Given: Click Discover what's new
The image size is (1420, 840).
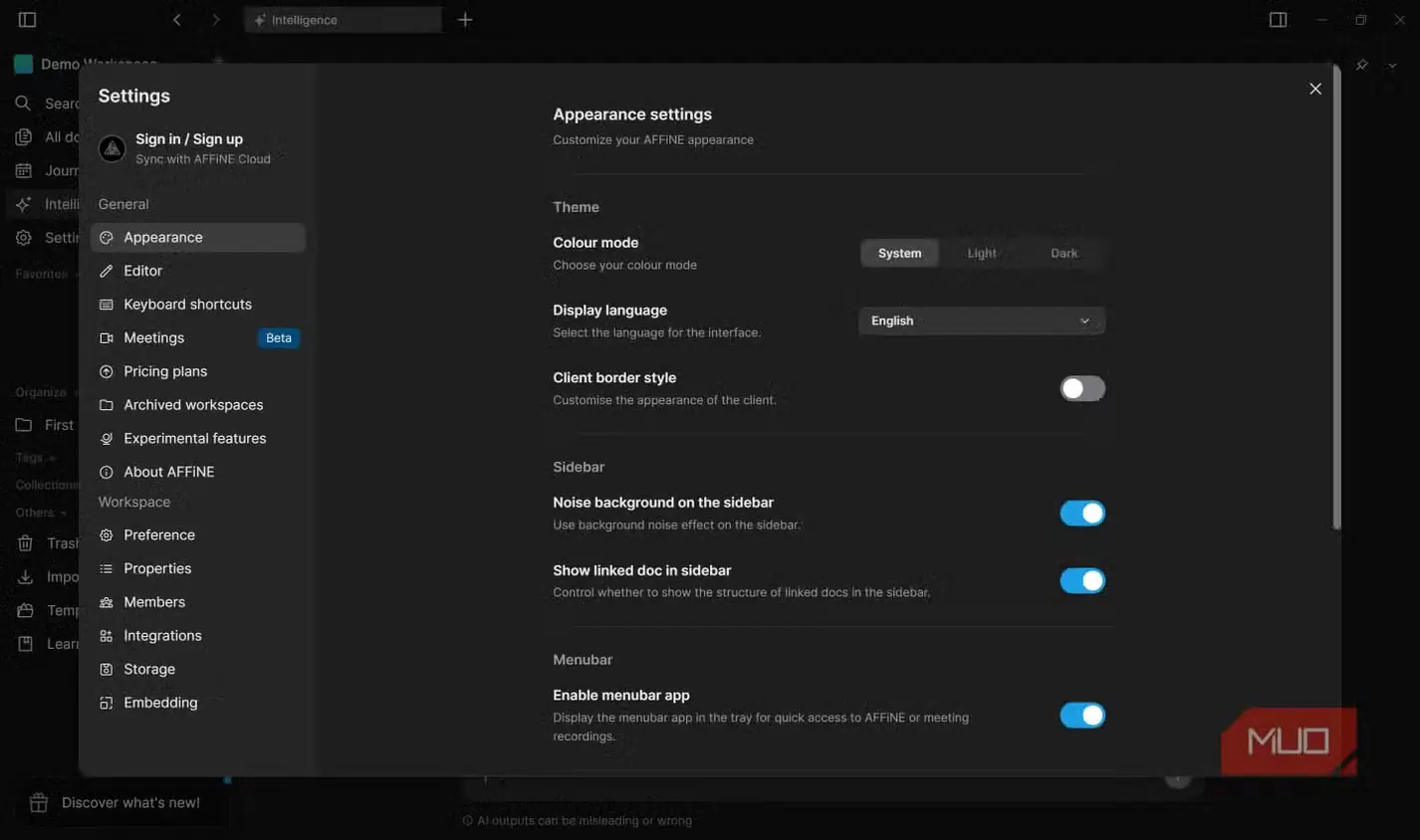Looking at the screenshot, I should pos(130,803).
